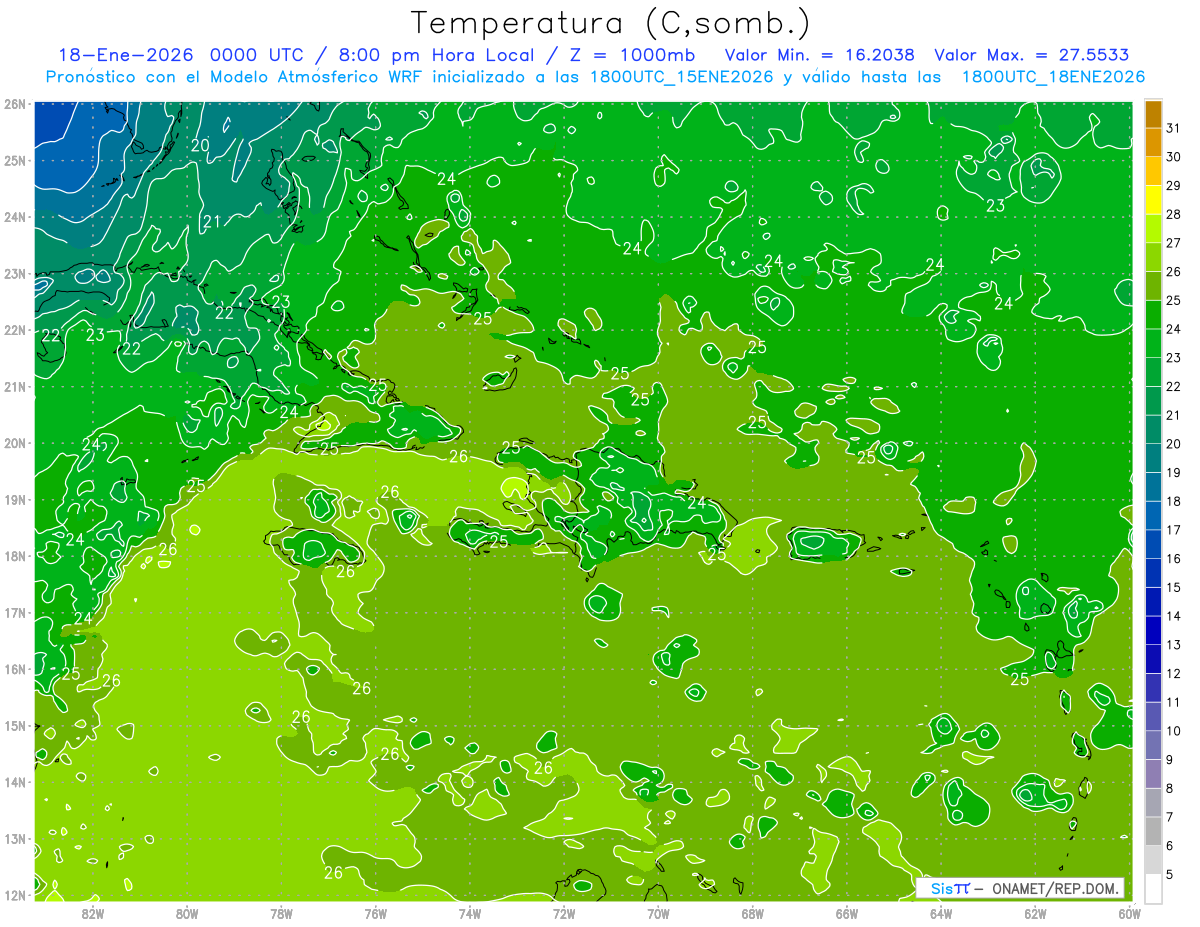The image size is (1200, 927).
Task: Click the color scale swatch between 6 and 7
Action: tap(1153, 832)
